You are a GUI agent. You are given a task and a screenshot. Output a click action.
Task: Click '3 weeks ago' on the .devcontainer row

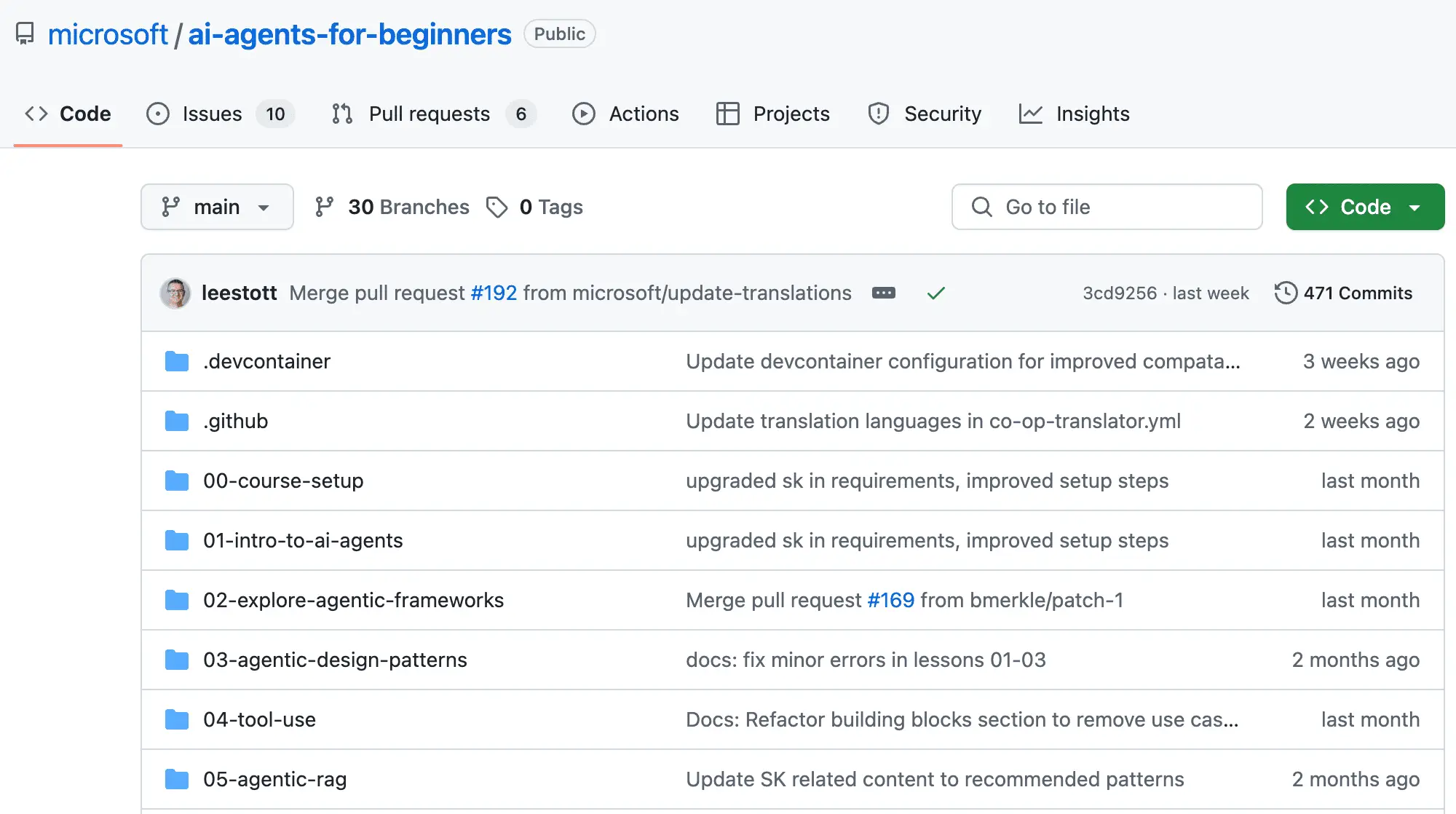tap(1361, 361)
